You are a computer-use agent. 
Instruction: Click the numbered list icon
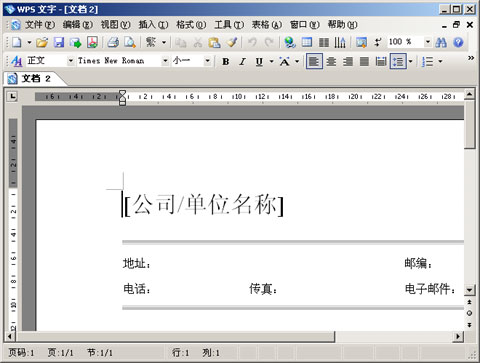(x=428, y=61)
